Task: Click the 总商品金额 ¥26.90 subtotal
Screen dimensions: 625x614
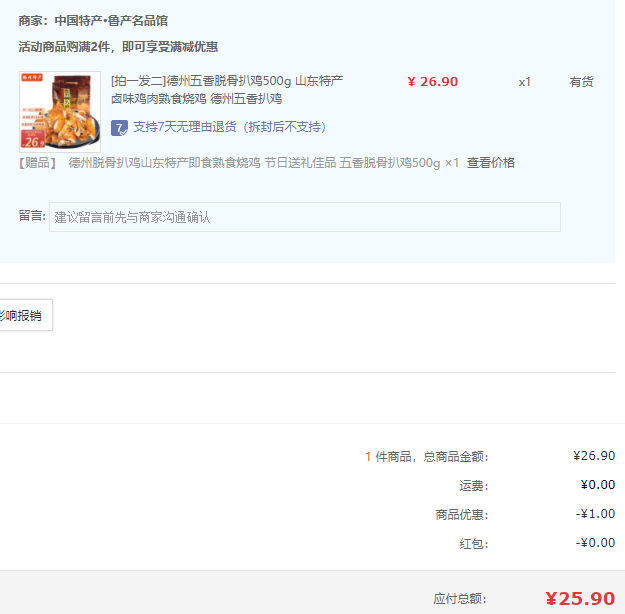Action: 594,455
